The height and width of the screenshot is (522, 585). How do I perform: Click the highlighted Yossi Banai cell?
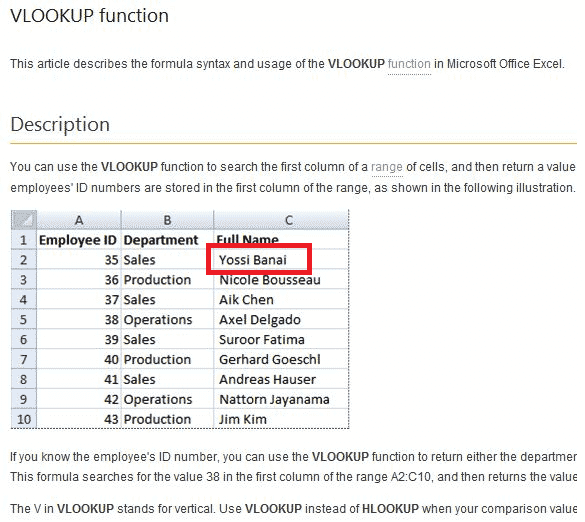point(259,259)
